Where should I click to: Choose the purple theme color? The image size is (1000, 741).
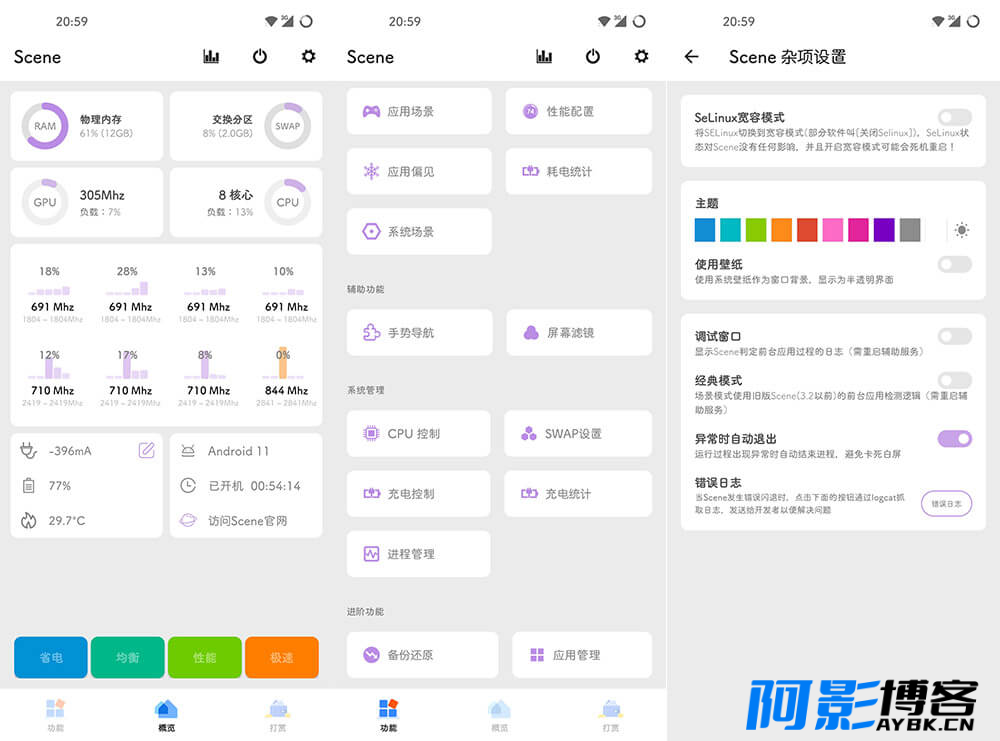(x=884, y=230)
